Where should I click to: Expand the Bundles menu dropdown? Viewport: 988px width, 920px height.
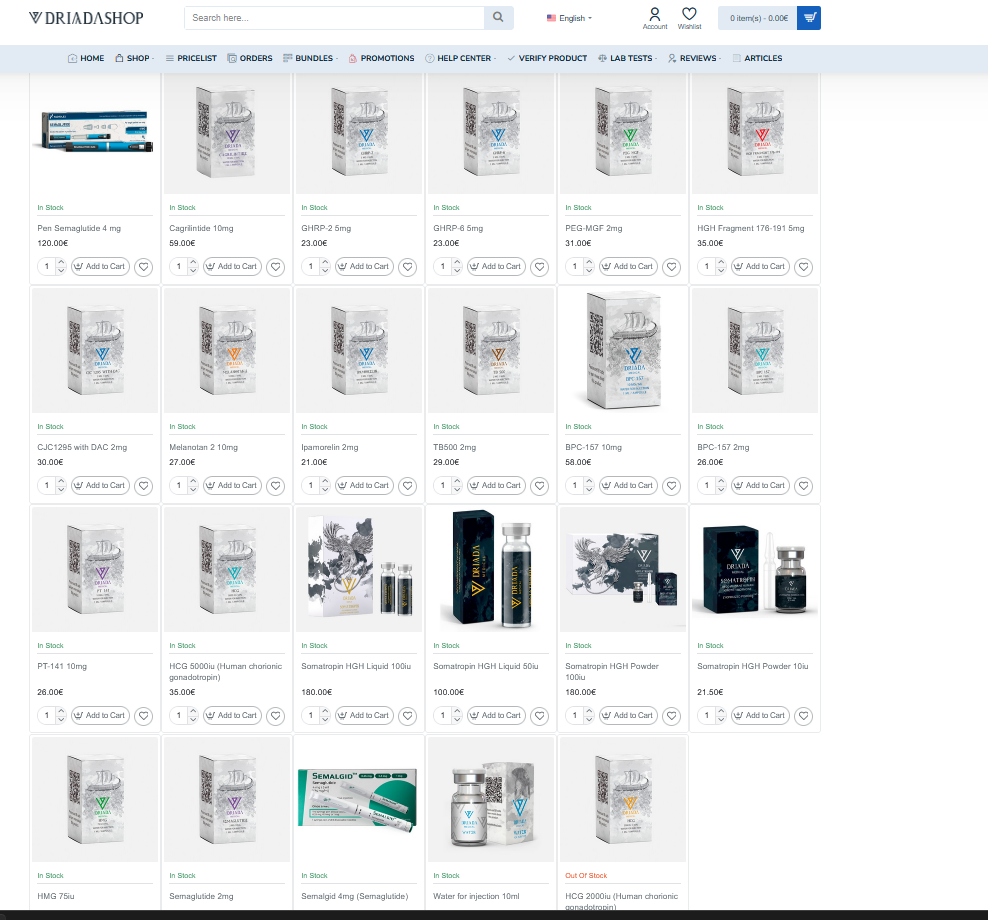click(312, 58)
